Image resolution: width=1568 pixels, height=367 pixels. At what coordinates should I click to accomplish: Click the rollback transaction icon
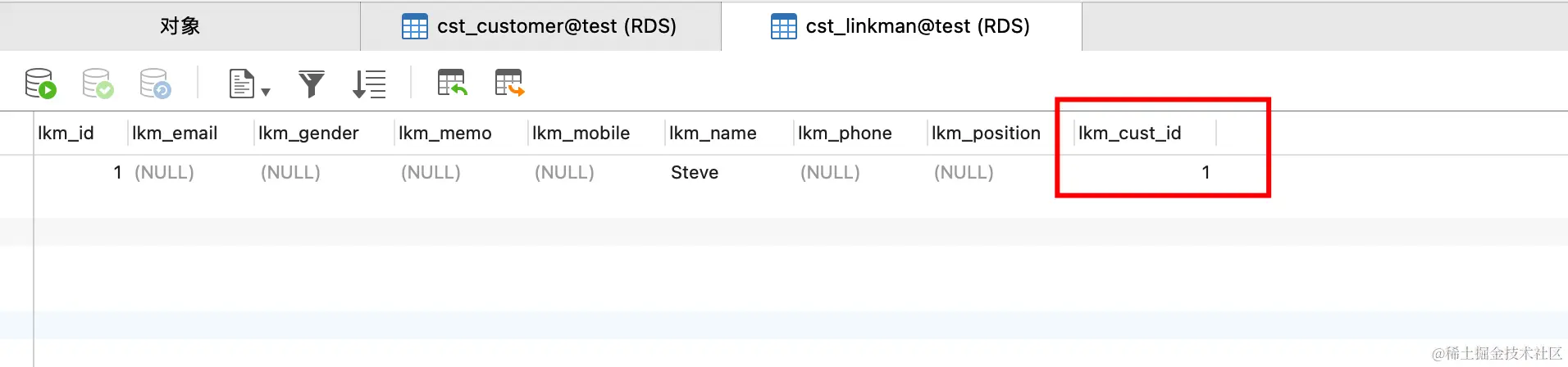point(155,84)
